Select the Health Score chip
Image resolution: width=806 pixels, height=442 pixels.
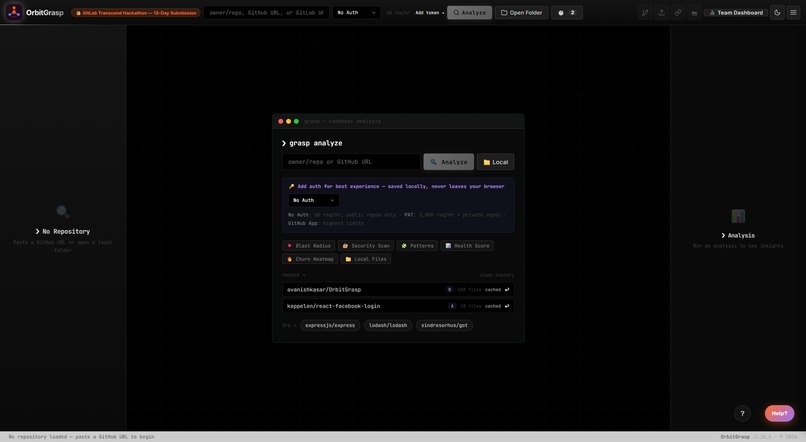pyautogui.click(x=467, y=246)
